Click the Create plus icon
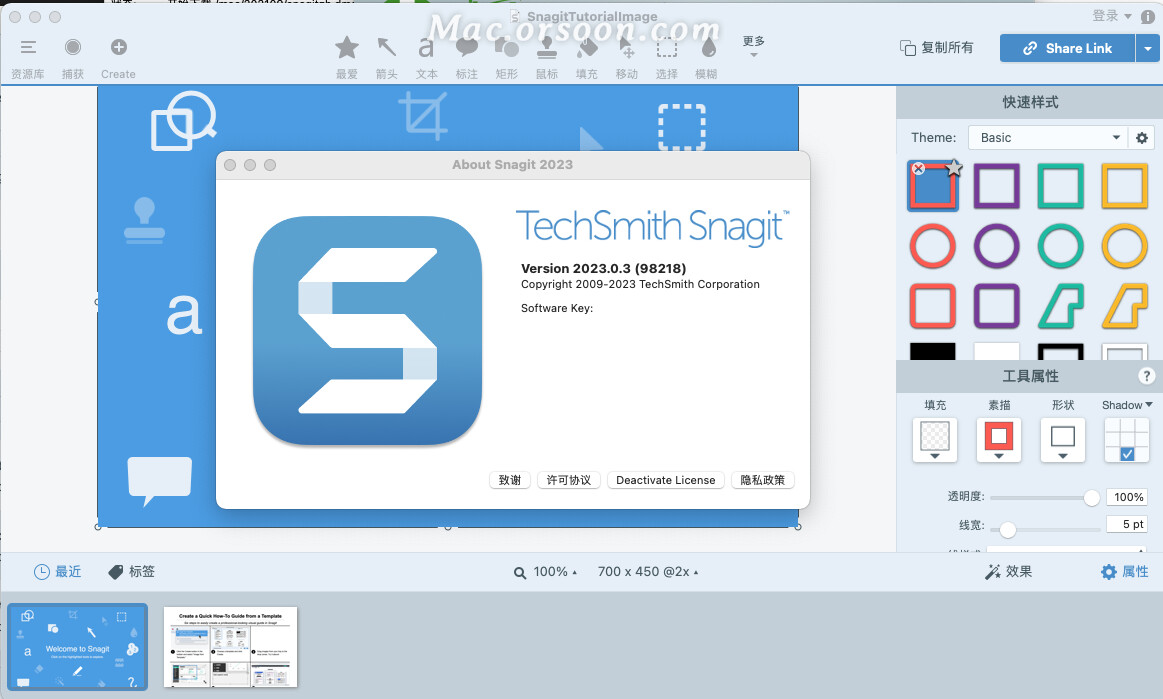1163x699 pixels. click(119, 47)
